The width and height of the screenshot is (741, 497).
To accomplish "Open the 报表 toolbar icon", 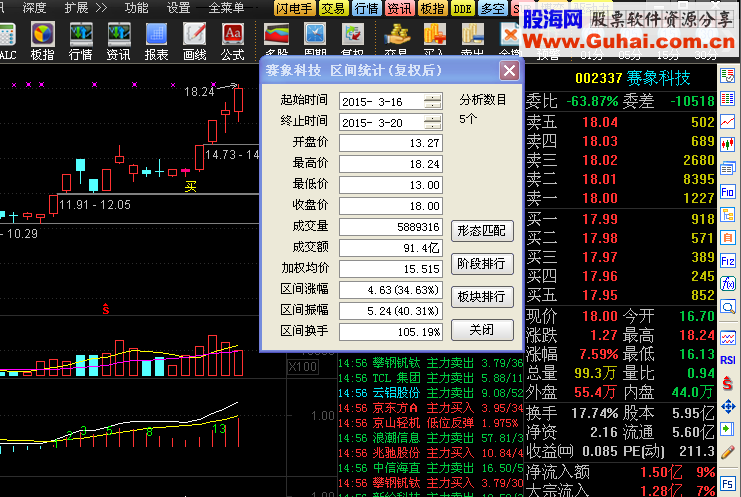I will pos(156,41).
